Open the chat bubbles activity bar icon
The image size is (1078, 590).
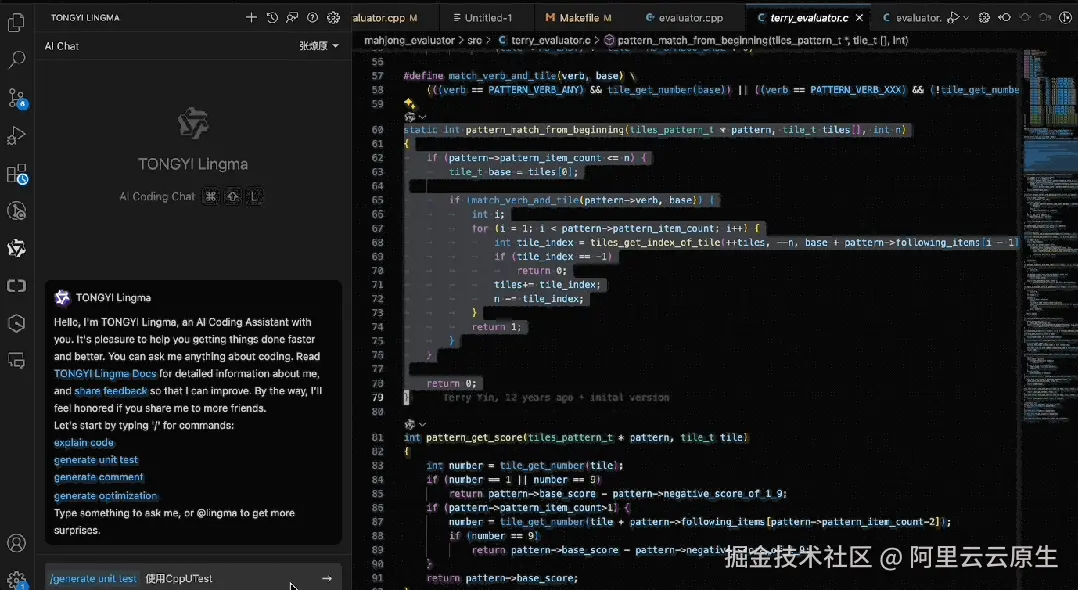(16, 360)
